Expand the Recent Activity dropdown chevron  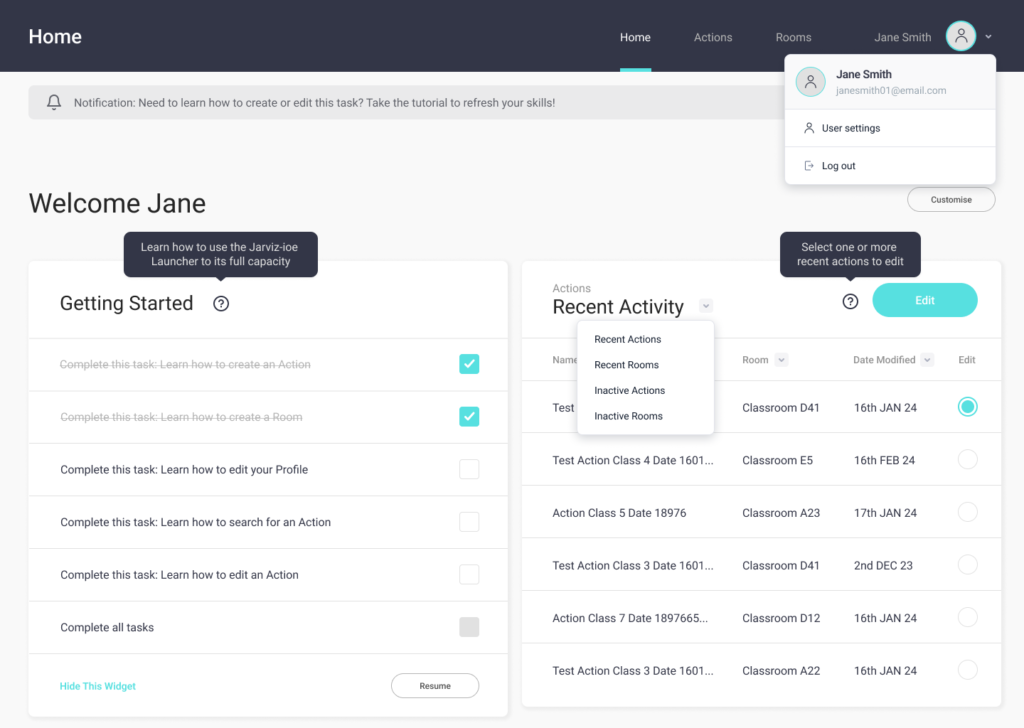click(706, 306)
